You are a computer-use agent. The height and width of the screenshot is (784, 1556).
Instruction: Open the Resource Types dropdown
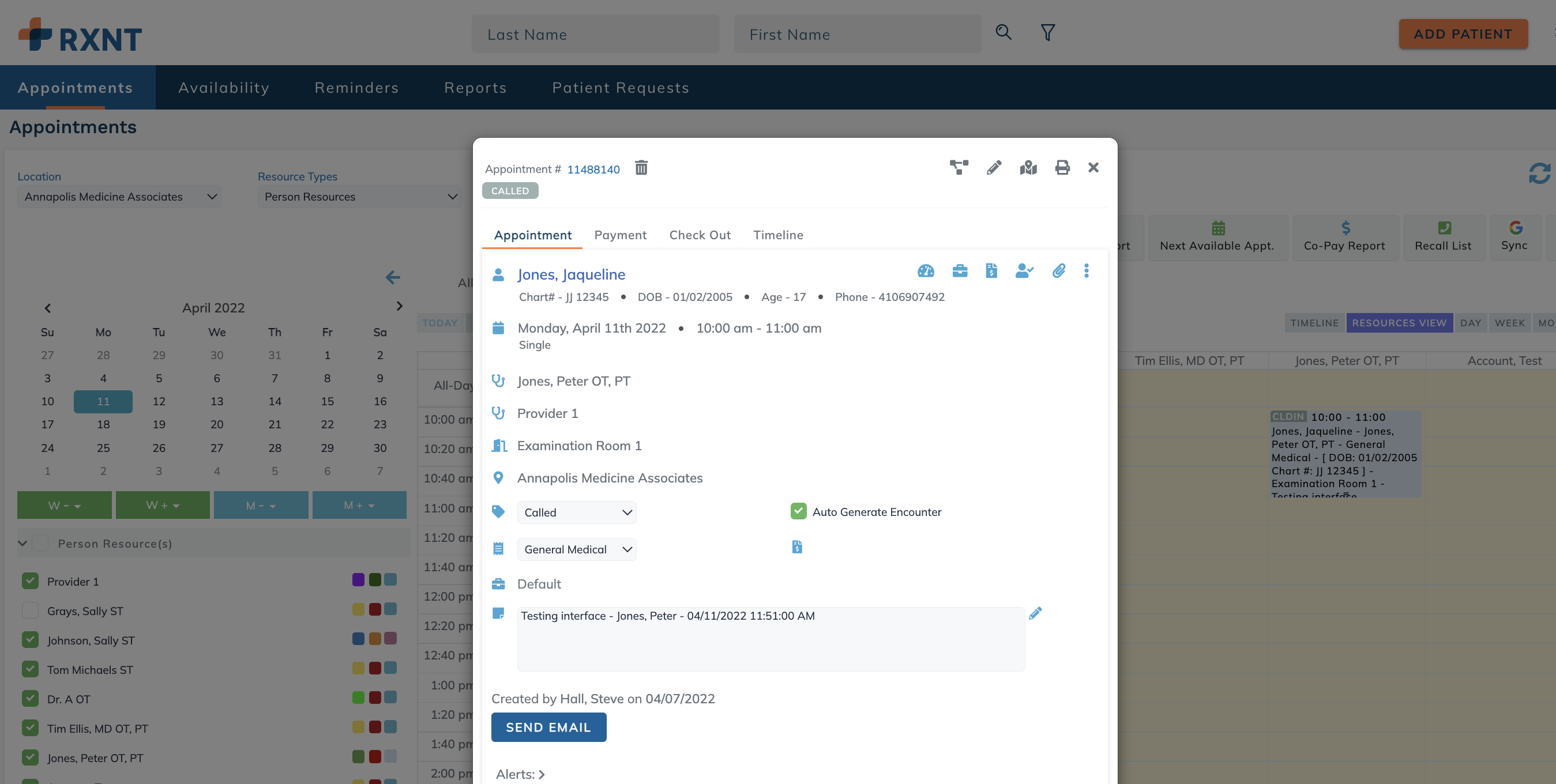click(x=359, y=197)
